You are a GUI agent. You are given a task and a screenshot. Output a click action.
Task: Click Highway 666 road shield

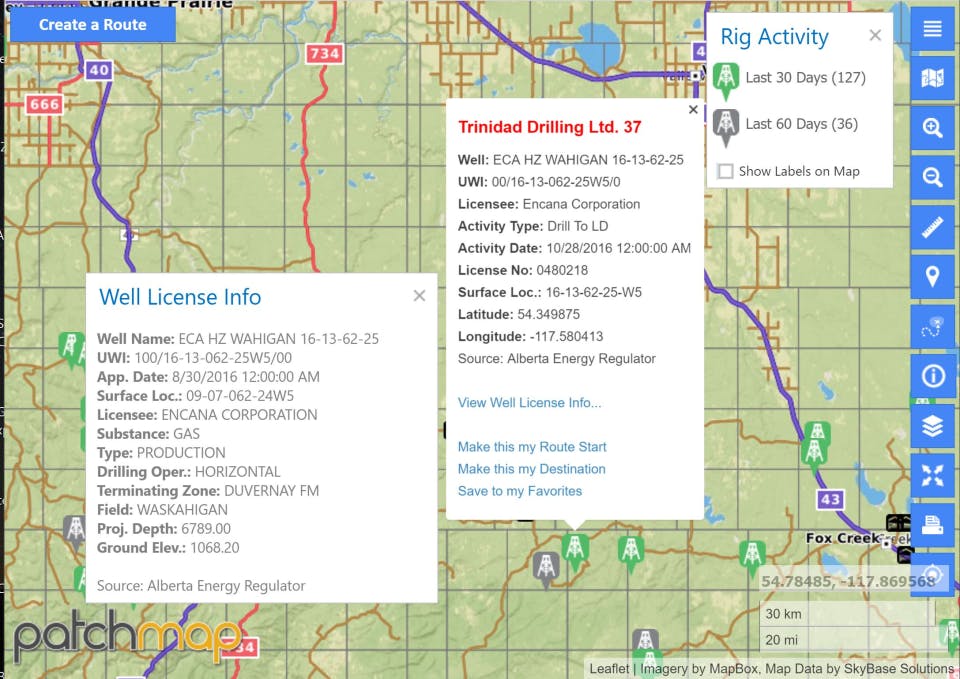click(45, 104)
